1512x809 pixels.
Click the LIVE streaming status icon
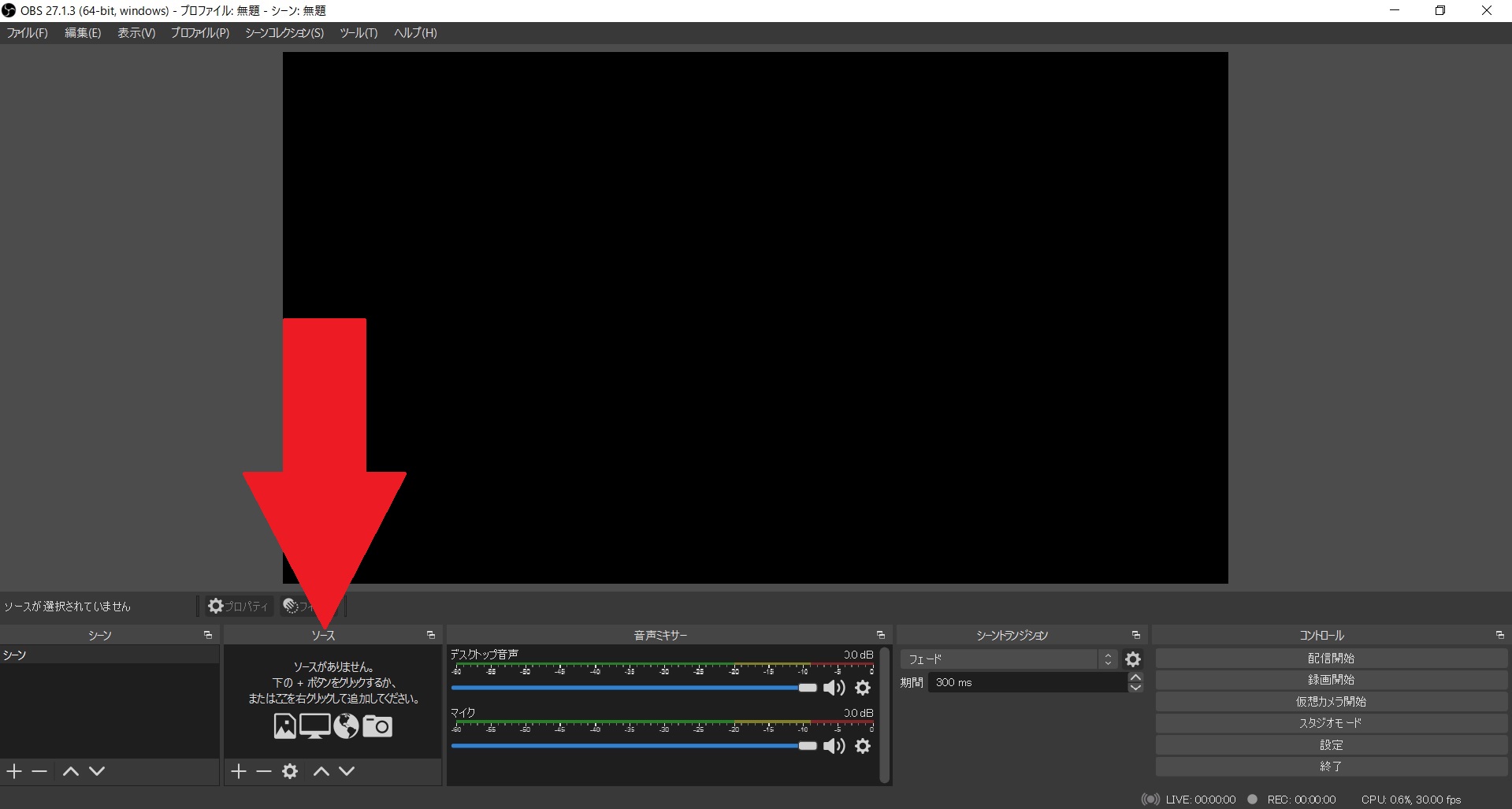1150,800
